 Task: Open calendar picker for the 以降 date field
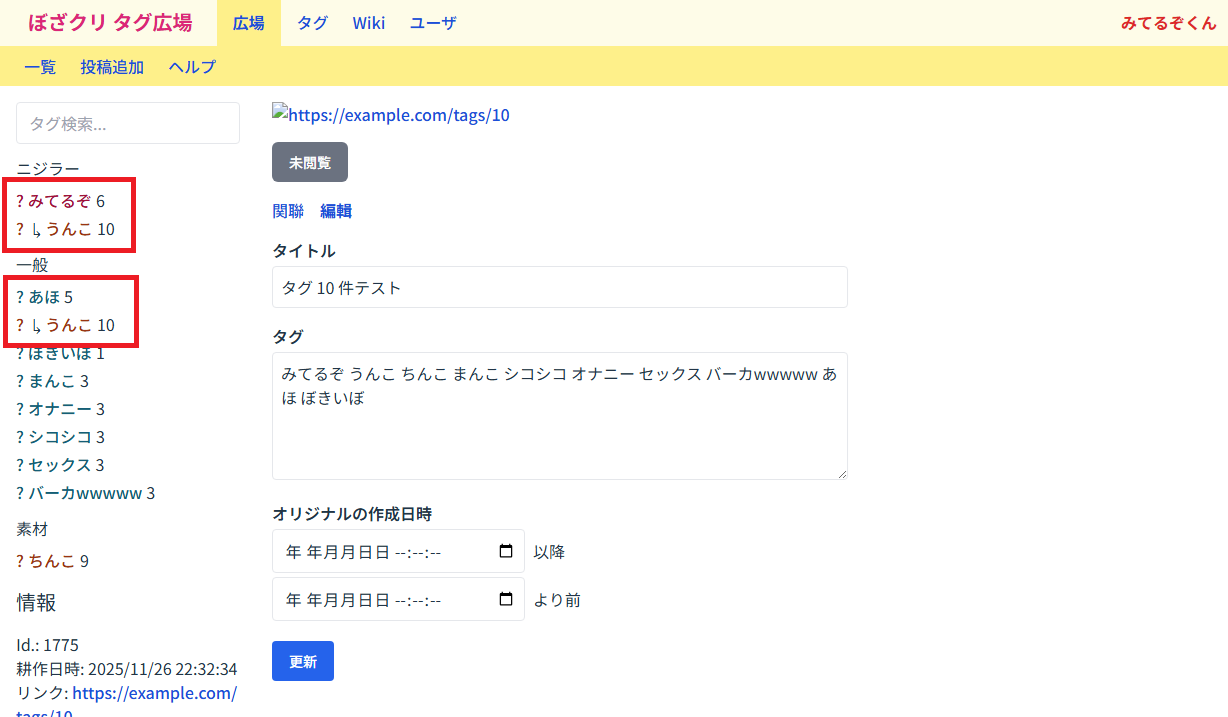[506, 551]
